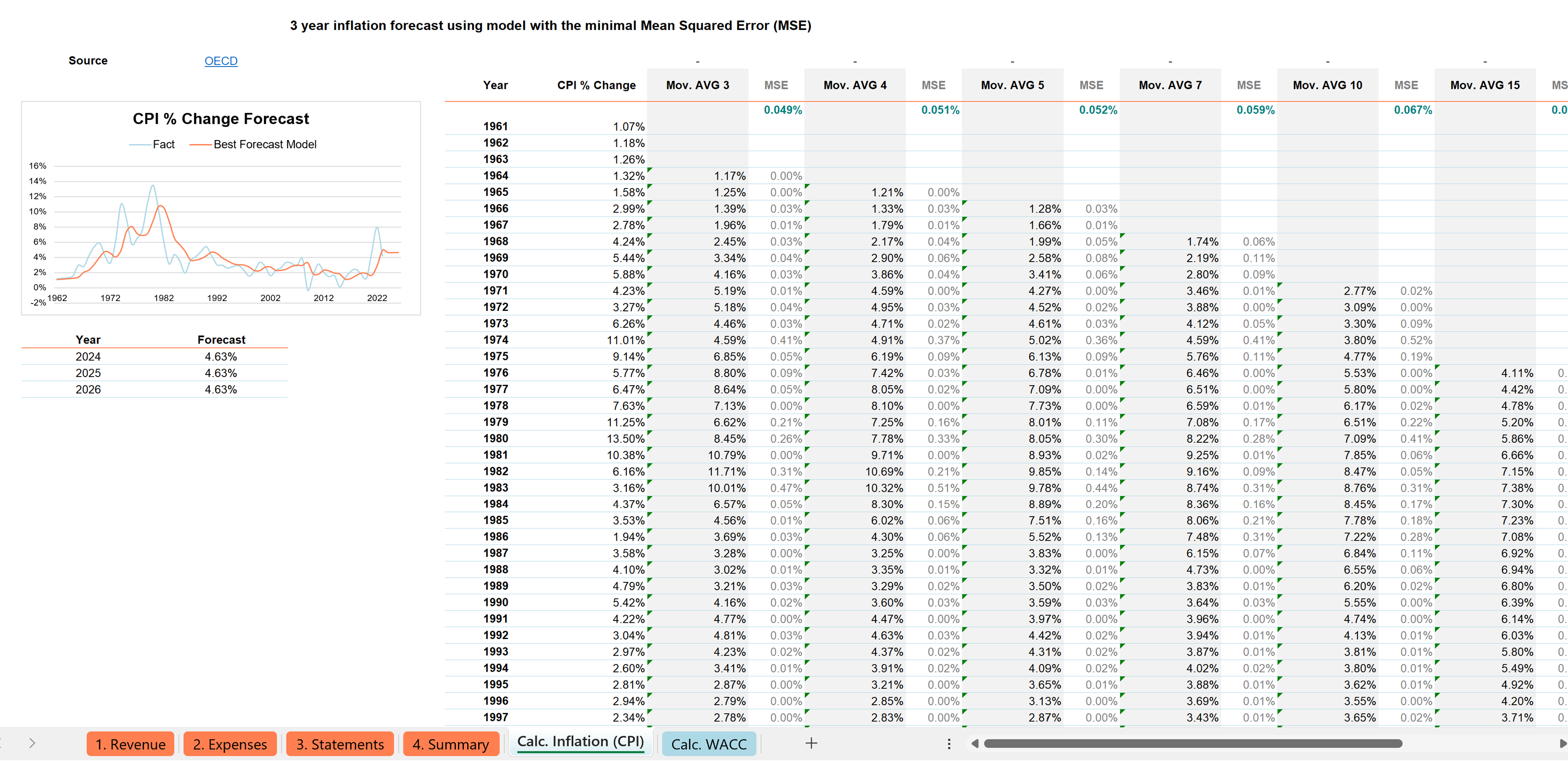This screenshot has width=1568, height=761.
Task: Click the Best Forecast Model legend entry
Action: tap(253, 144)
